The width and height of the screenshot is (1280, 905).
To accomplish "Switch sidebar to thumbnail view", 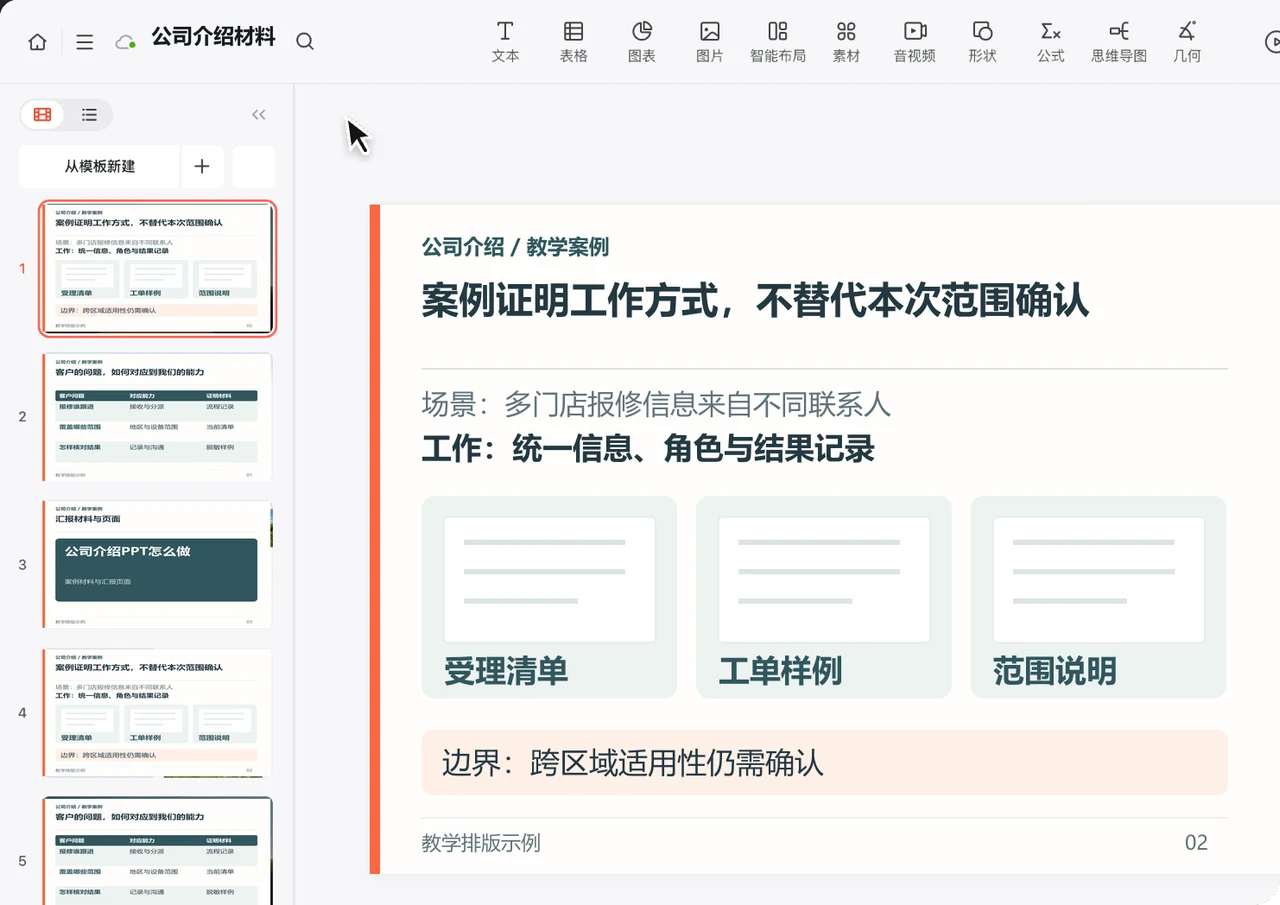I will click(x=42, y=115).
